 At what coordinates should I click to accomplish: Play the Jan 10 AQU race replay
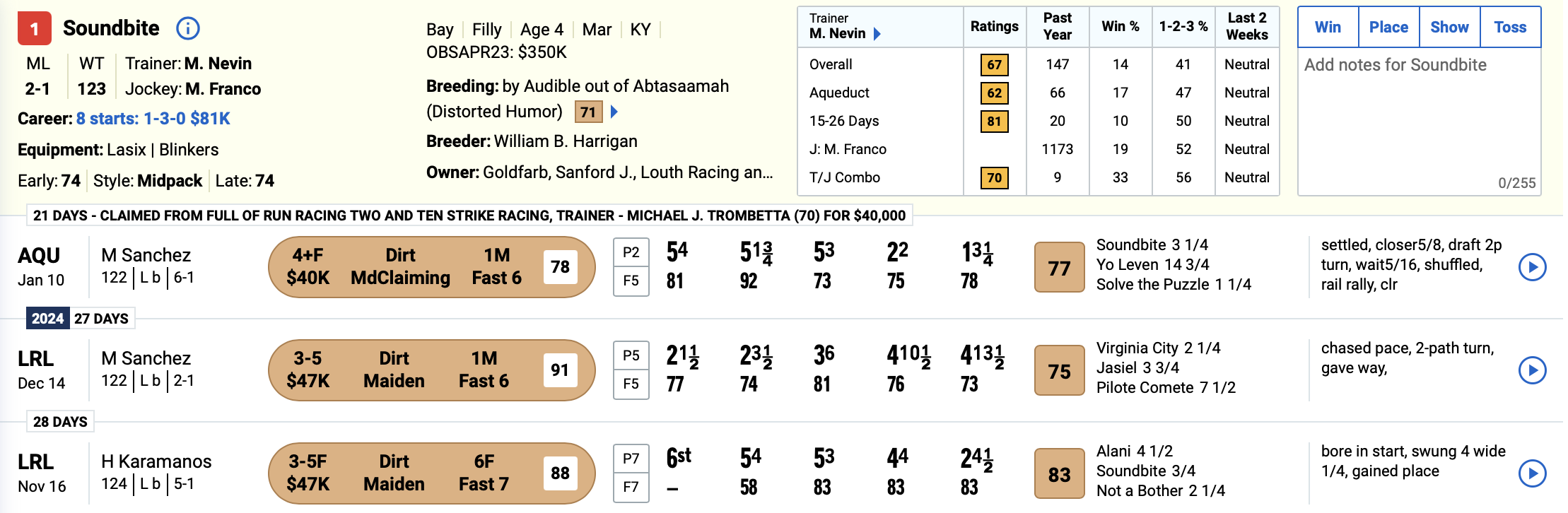click(1533, 267)
